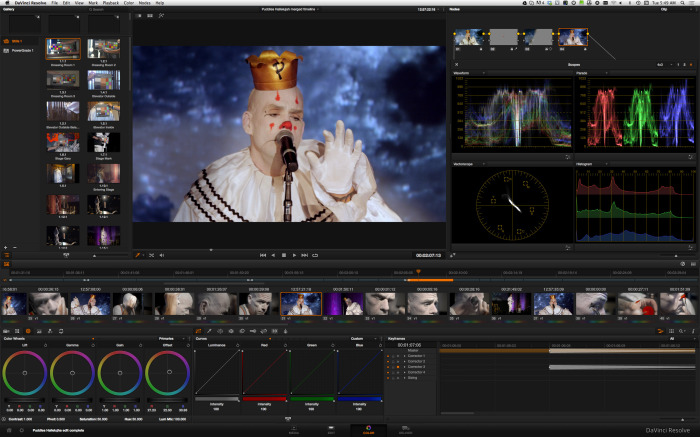Select the eyedropper picker tool below viewer
This screenshot has width=700, height=437.
(139, 255)
